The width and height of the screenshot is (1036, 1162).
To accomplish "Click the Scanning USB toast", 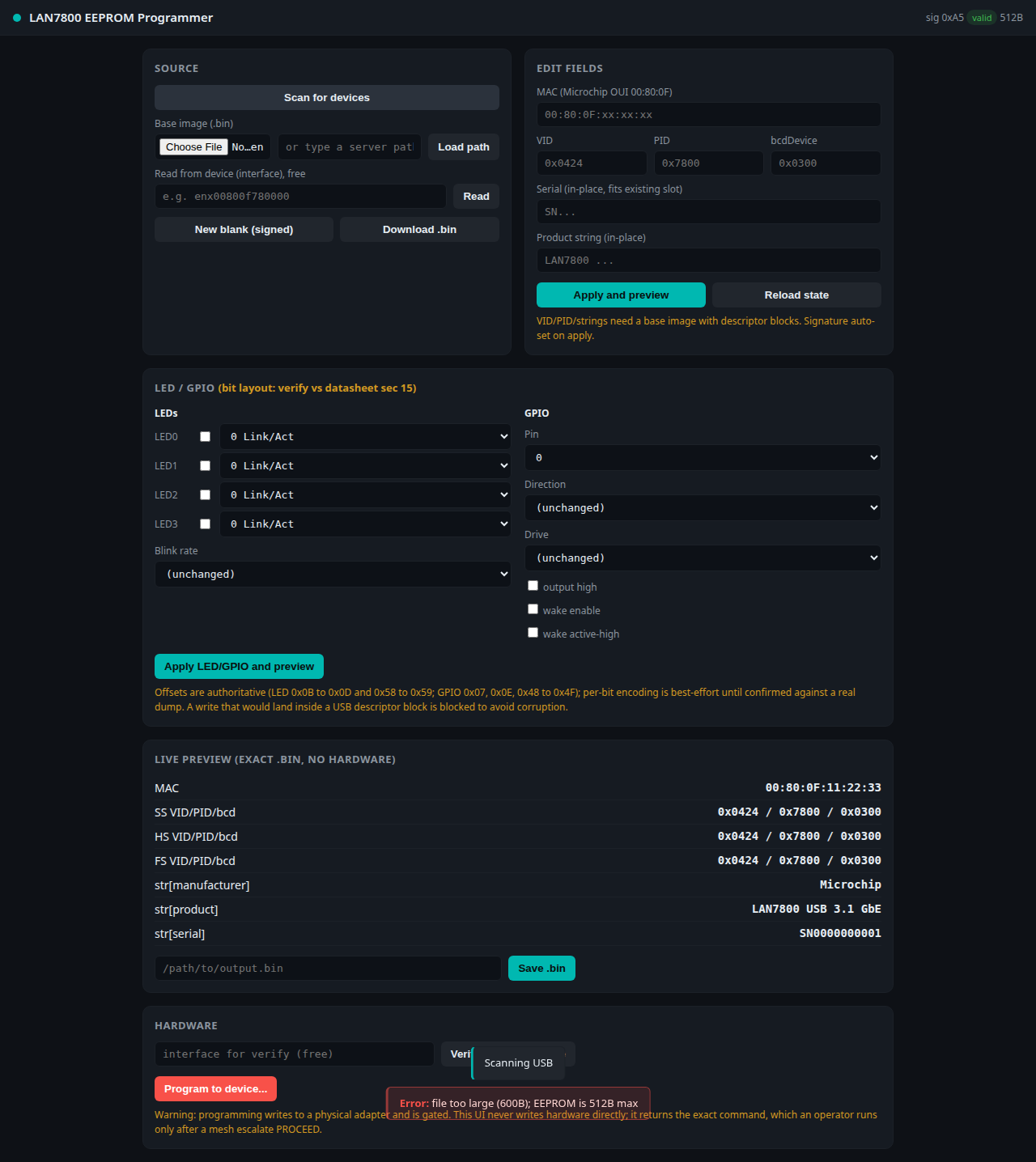I will (518, 1063).
